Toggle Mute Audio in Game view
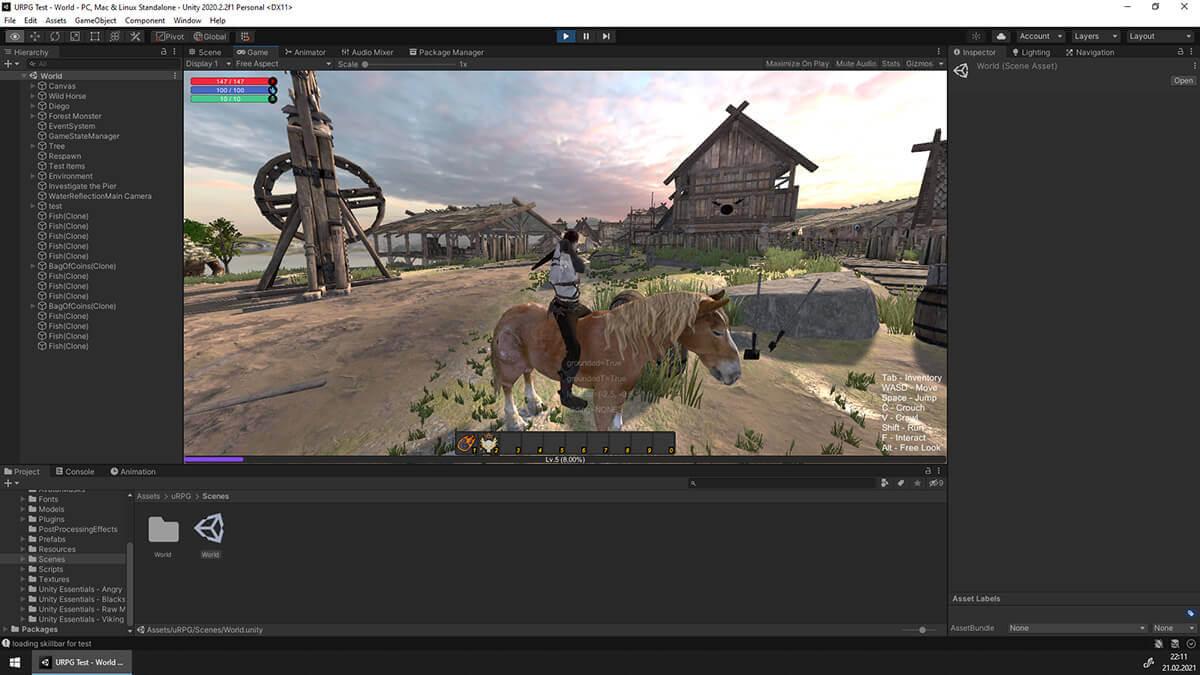The width and height of the screenshot is (1200, 675). (x=856, y=64)
